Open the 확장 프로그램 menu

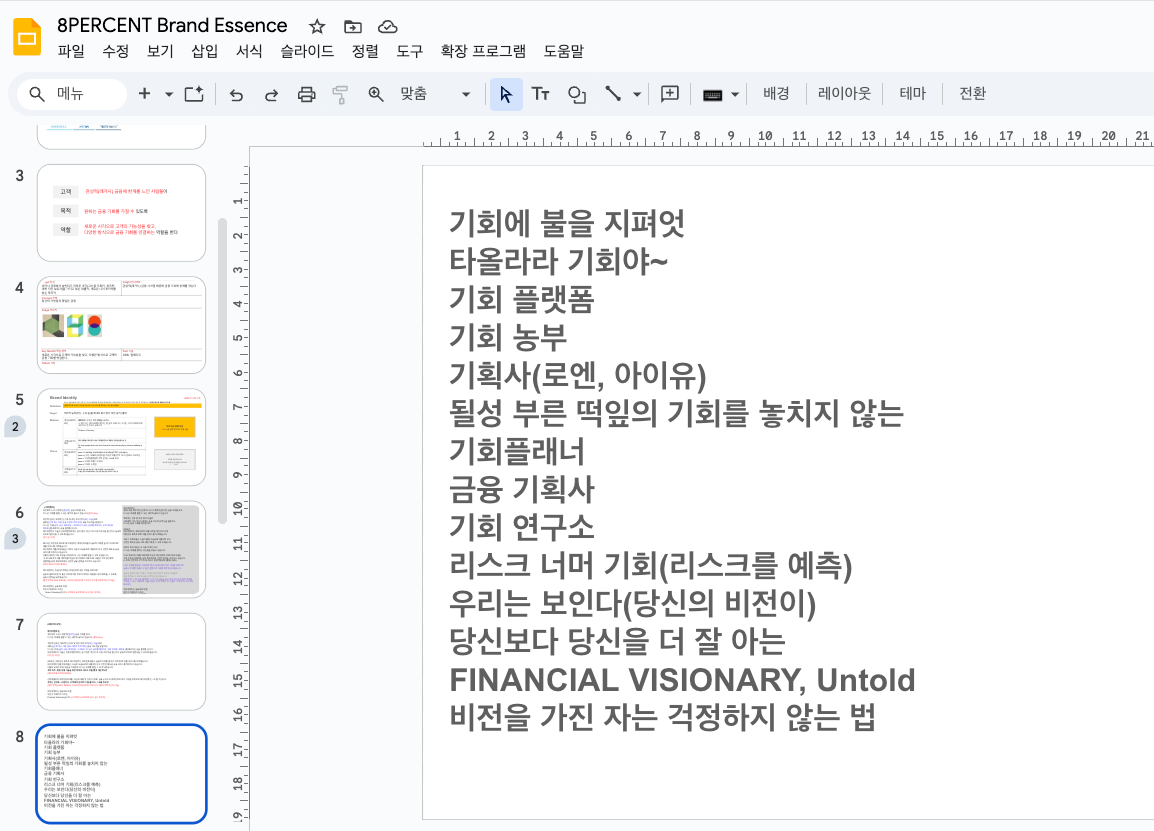pos(483,51)
